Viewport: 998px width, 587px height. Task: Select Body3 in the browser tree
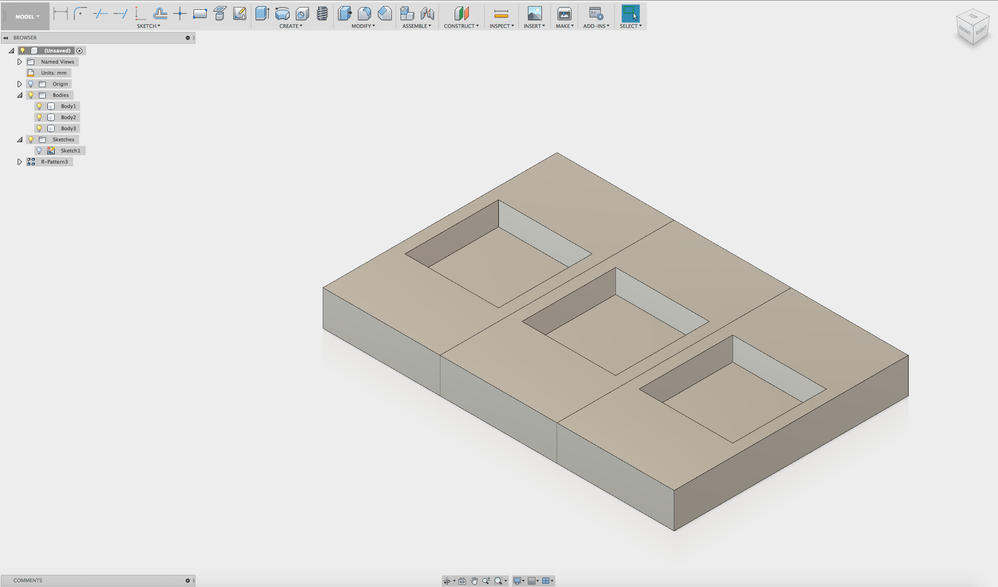tap(68, 128)
